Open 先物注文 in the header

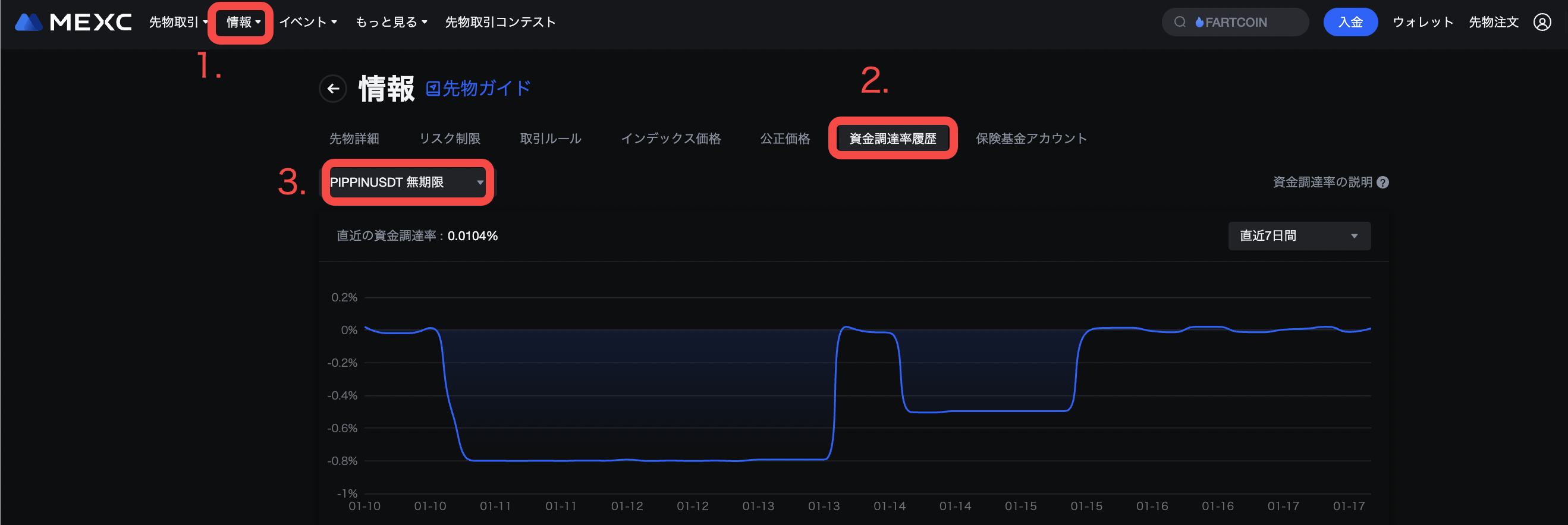point(1493,23)
